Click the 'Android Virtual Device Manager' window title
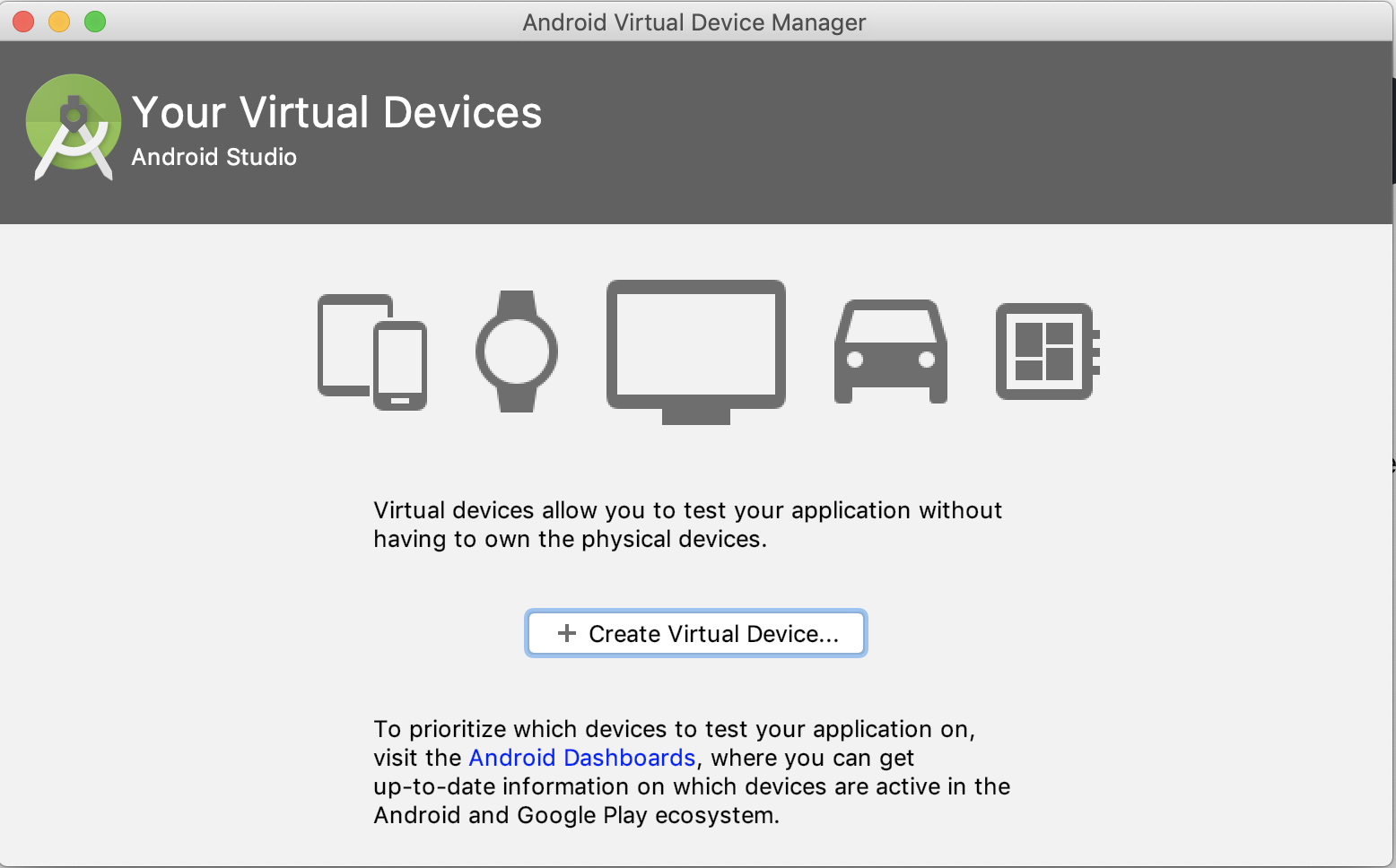This screenshot has height=868, width=1396. pyautogui.click(x=694, y=22)
